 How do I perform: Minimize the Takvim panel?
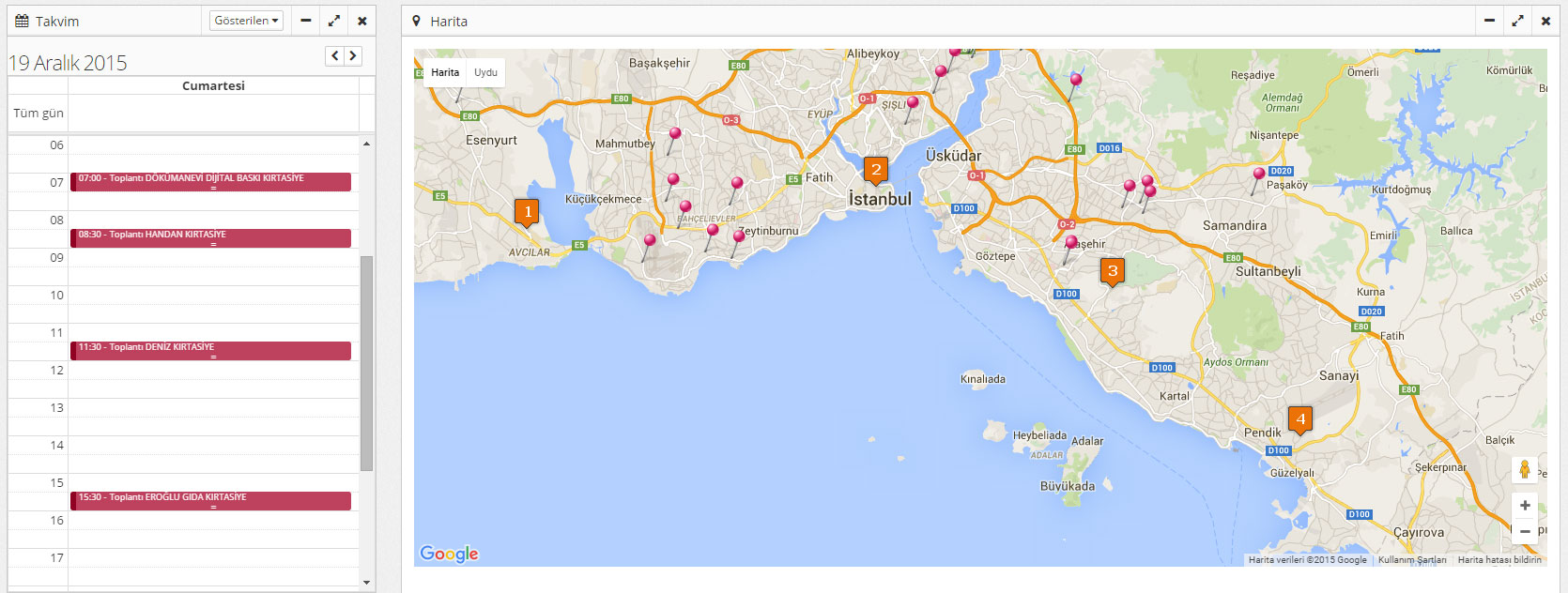coord(306,21)
